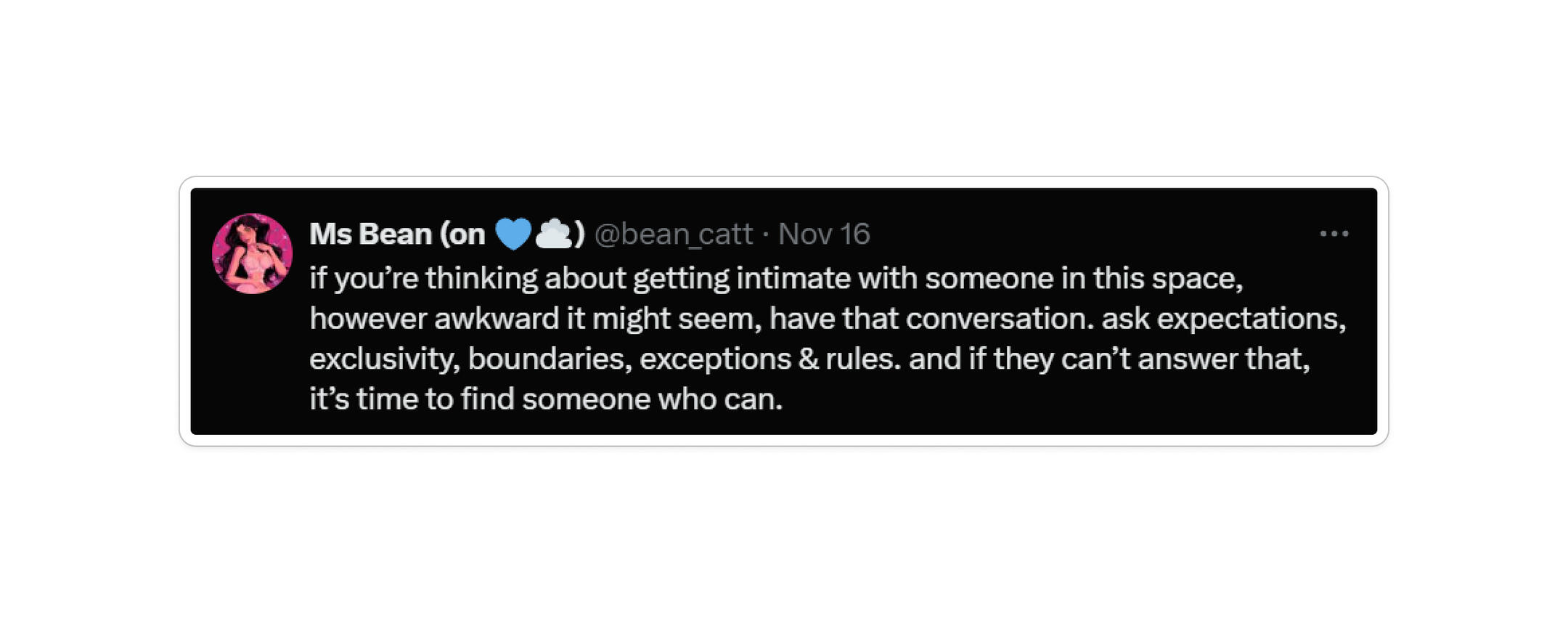This screenshot has width=1568, height=628.
Task: Click the word "expectations" in the tweet
Action: tap(1251, 319)
